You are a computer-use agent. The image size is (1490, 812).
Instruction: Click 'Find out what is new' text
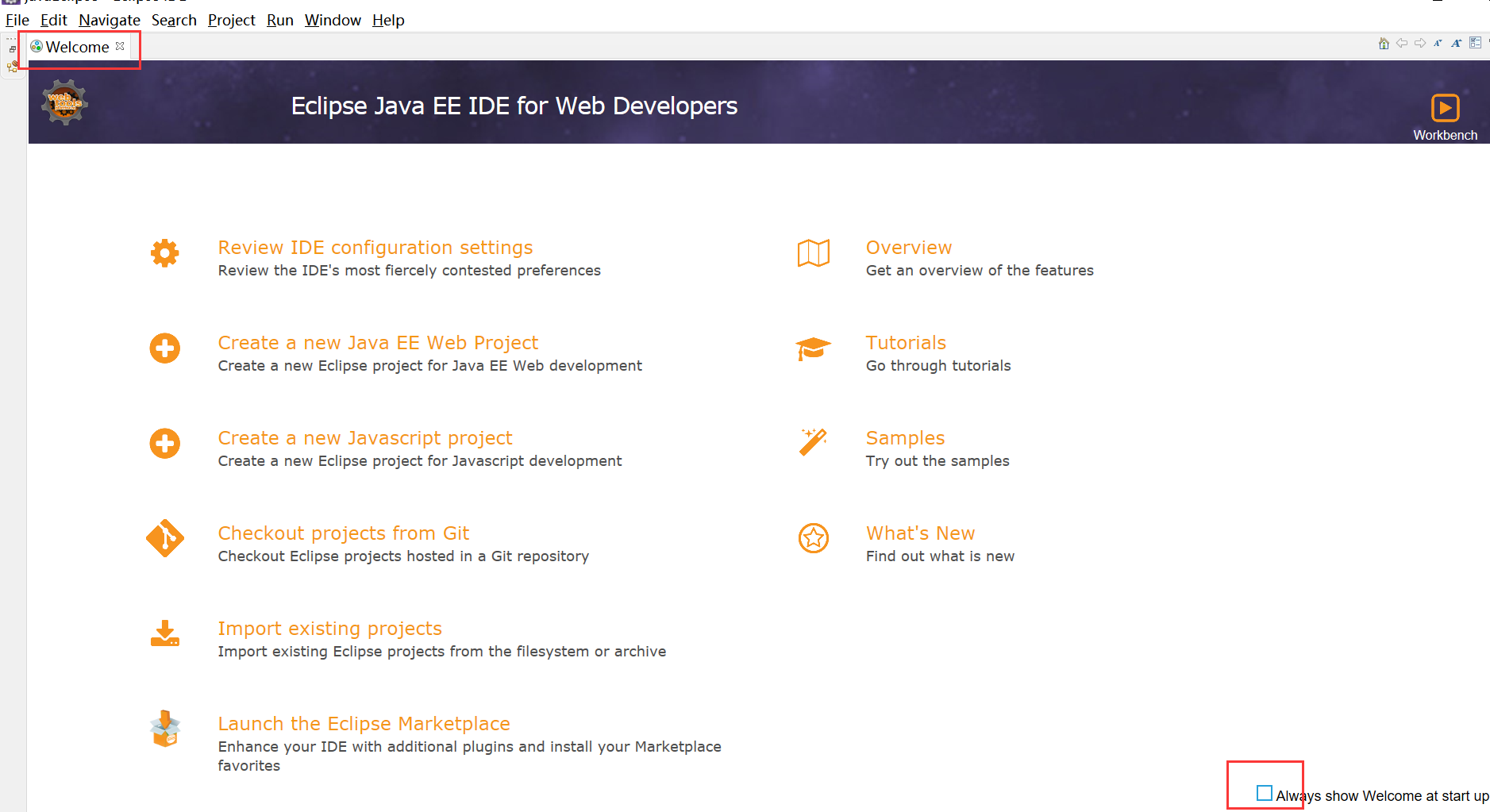(x=940, y=556)
